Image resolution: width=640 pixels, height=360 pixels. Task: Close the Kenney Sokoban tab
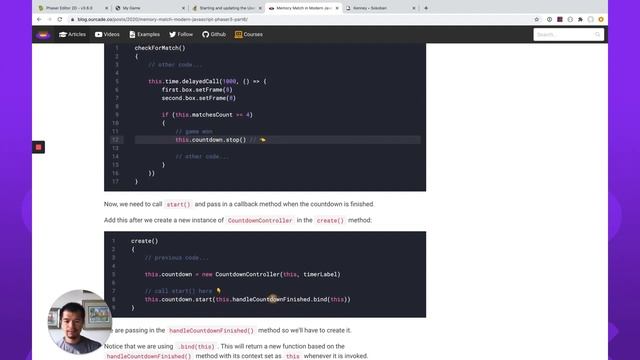(x=413, y=8)
